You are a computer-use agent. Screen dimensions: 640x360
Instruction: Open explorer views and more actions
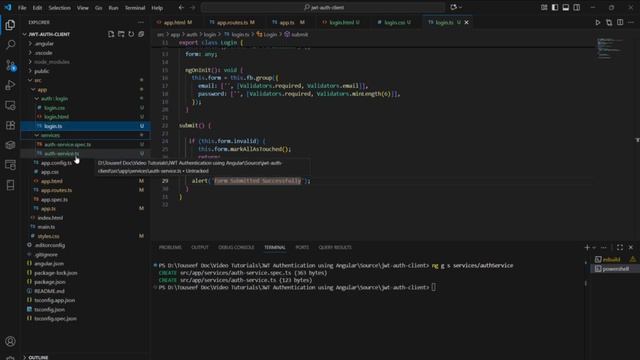[141, 22]
